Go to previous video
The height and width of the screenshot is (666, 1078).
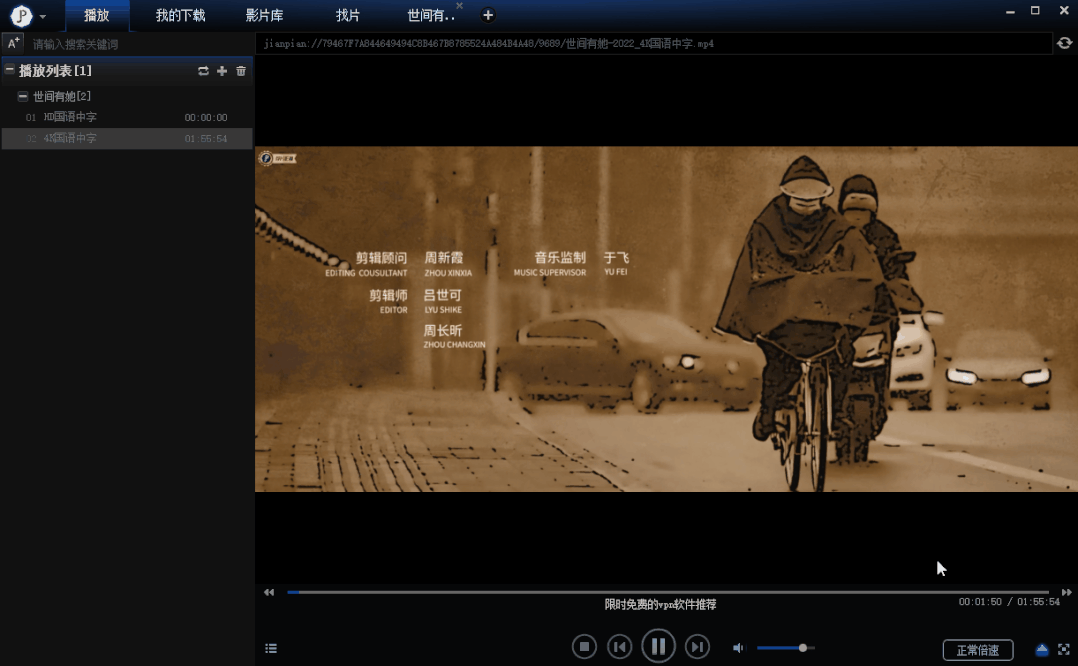619,647
